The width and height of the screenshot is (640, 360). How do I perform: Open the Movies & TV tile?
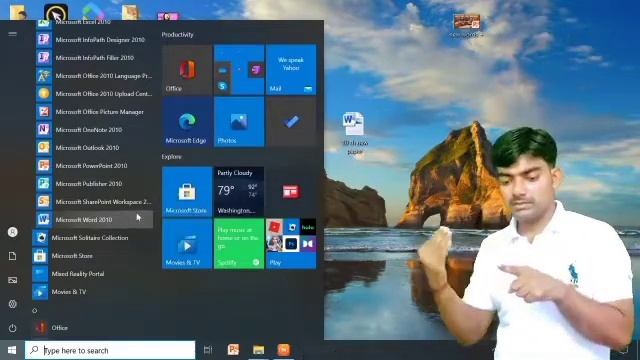[187, 244]
